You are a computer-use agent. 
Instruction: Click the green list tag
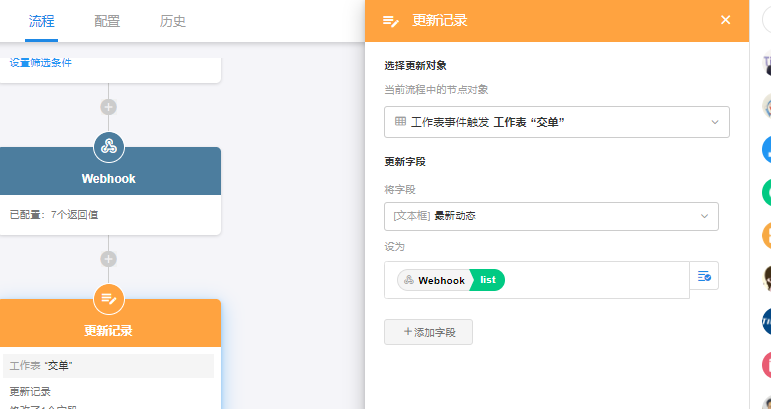[488, 281]
